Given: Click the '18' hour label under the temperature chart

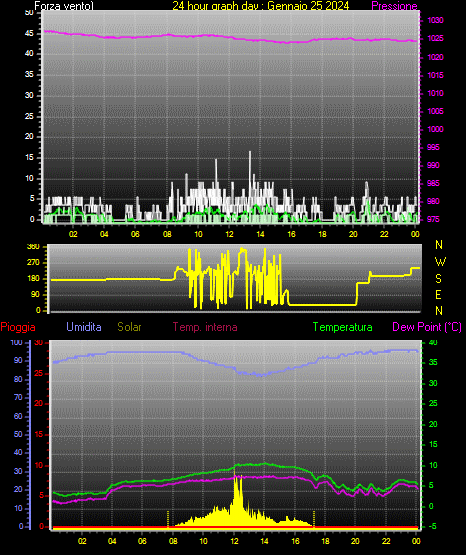Looking at the screenshot, I should tap(325, 541).
